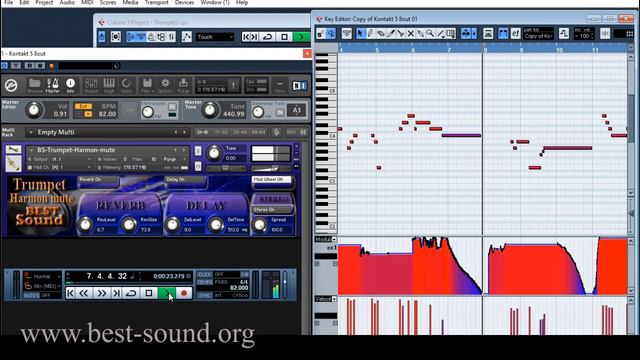This screenshot has width=640, height=360.
Task: Select multi rack page 33-48 tab
Action: click(x=240, y=132)
